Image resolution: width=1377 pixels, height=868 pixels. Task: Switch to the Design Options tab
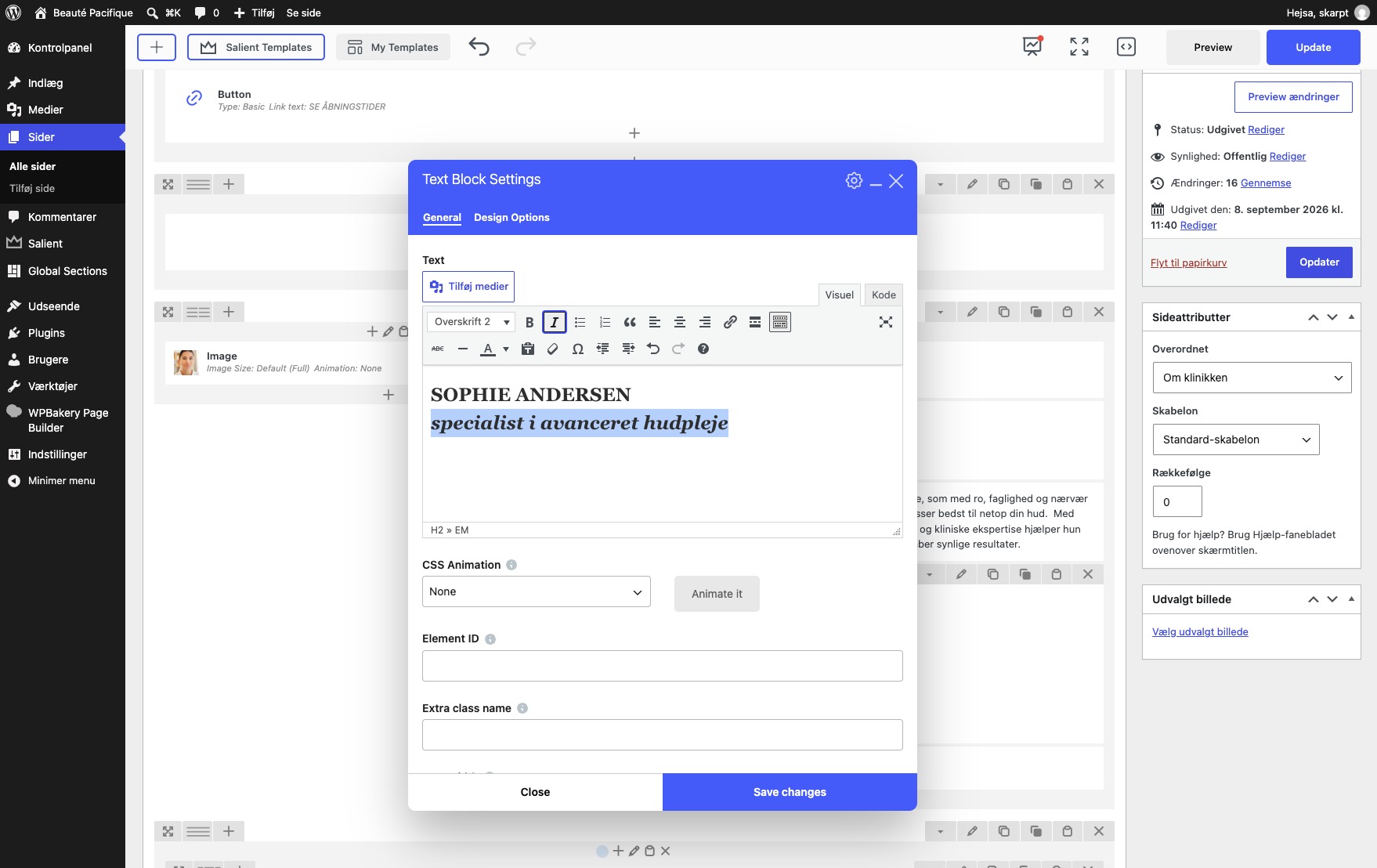point(511,218)
